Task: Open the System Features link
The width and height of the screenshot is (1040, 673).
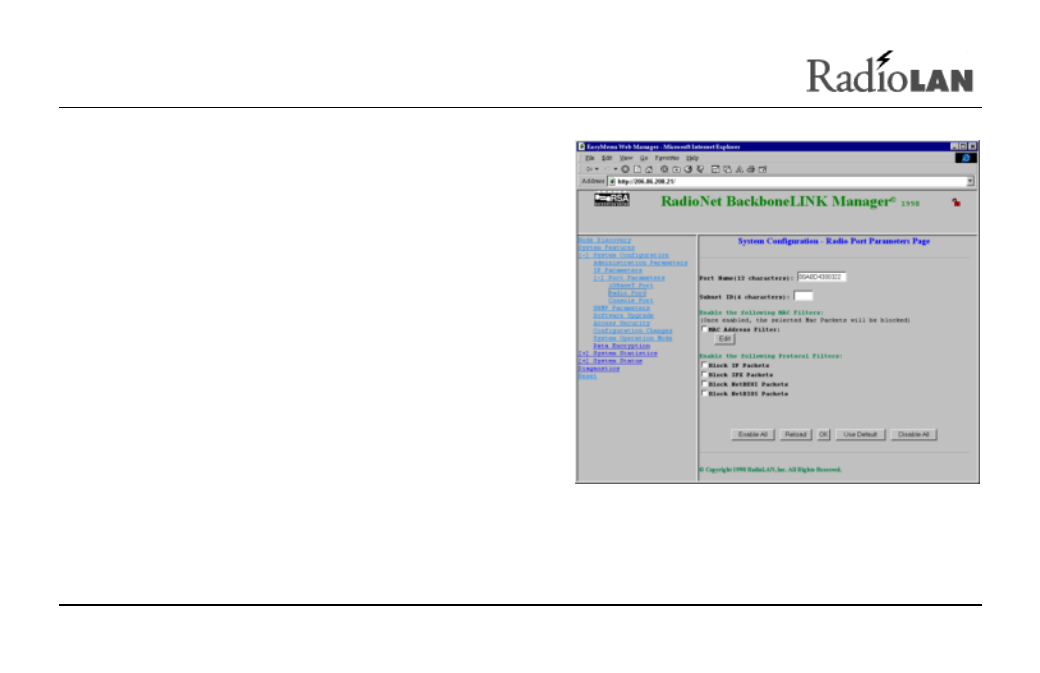Action: pos(606,247)
